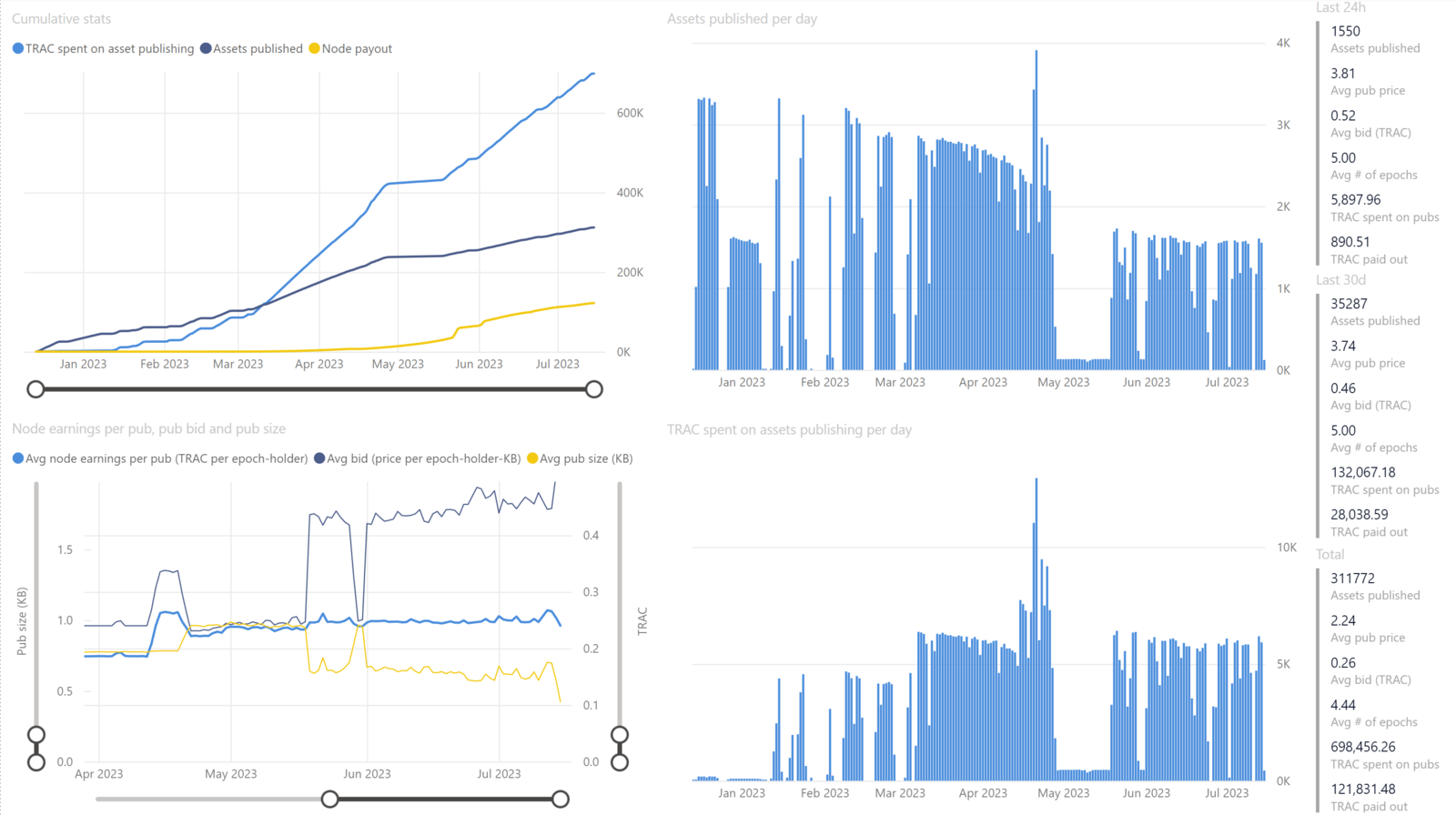This screenshot has width=1456, height=815.
Task: Click 0.26 avg bid value
Action: tap(1342, 663)
